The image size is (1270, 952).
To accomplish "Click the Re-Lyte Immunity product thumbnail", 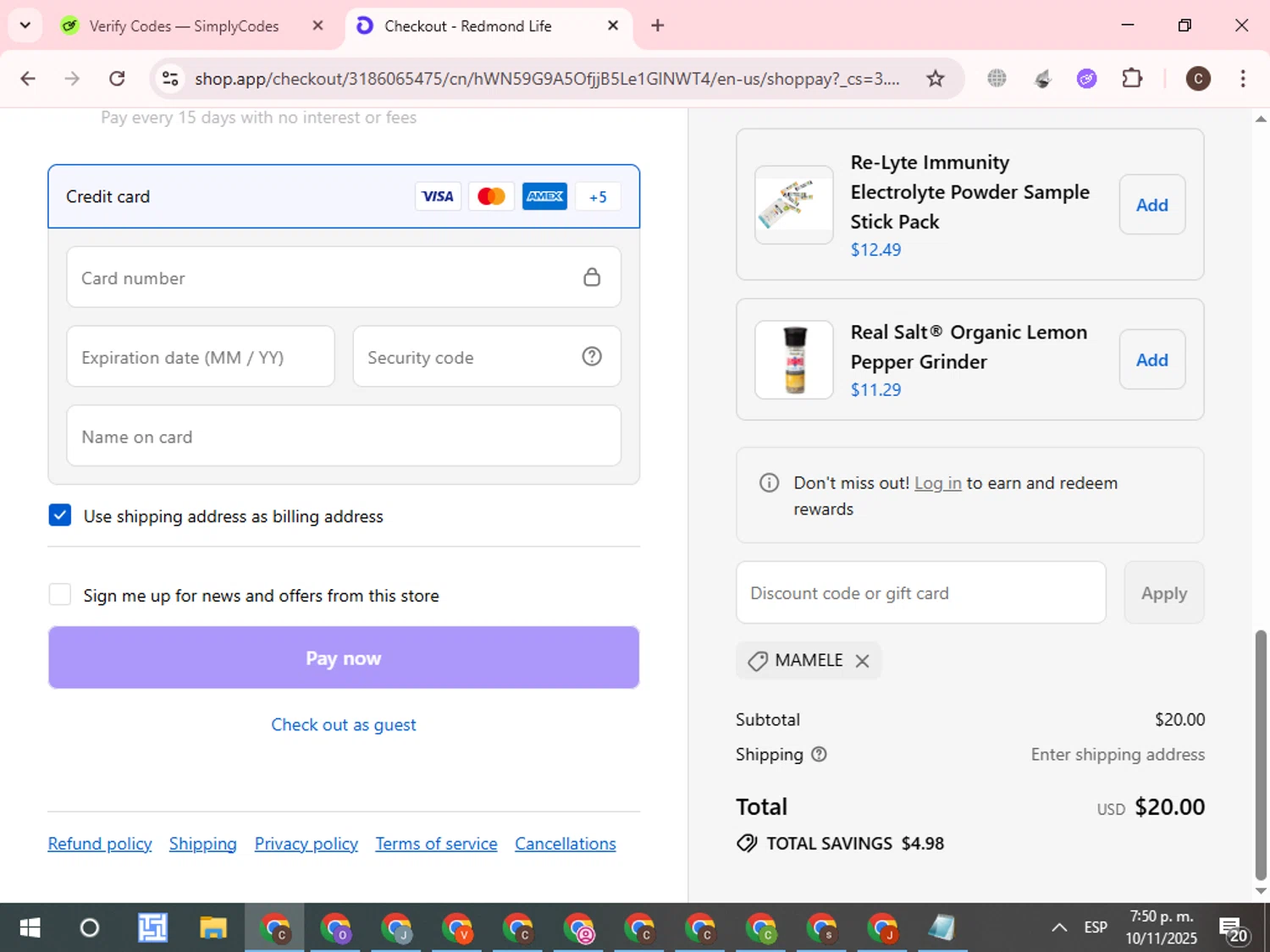I will point(794,205).
